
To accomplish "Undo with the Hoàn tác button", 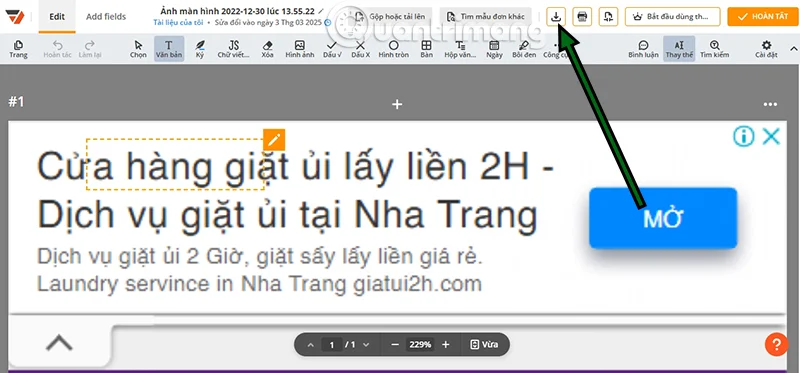I will (57, 49).
